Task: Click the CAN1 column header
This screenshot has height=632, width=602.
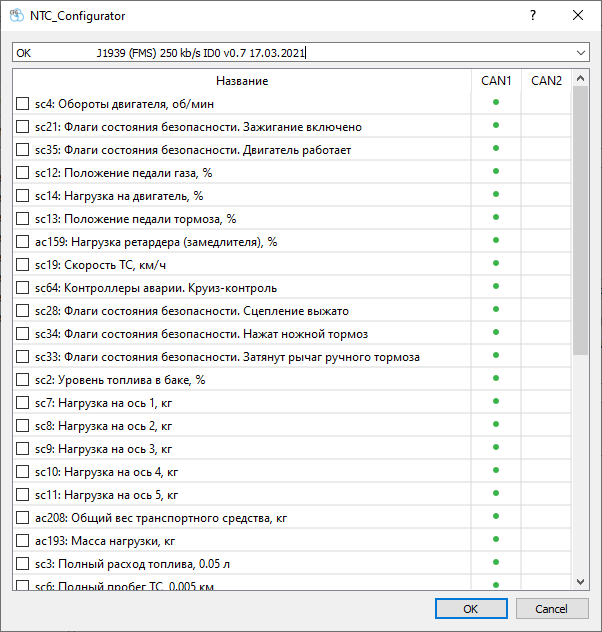Action: click(x=496, y=80)
